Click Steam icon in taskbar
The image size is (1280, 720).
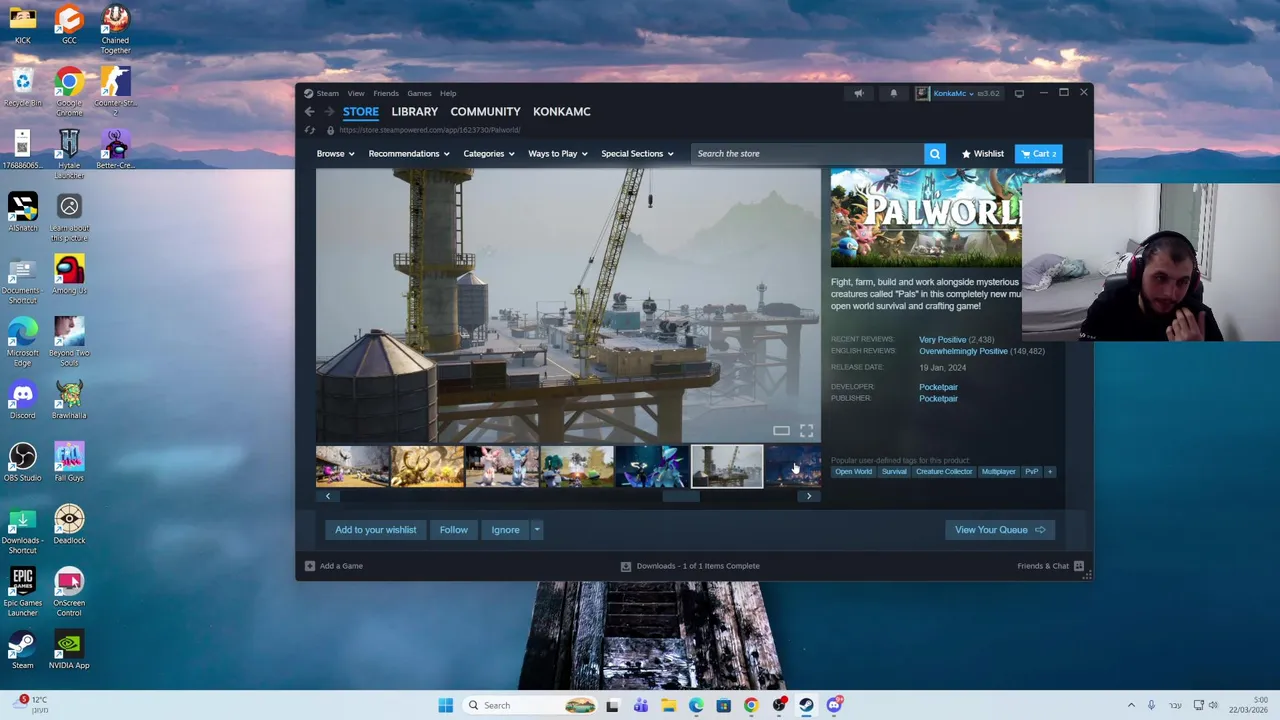click(805, 705)
